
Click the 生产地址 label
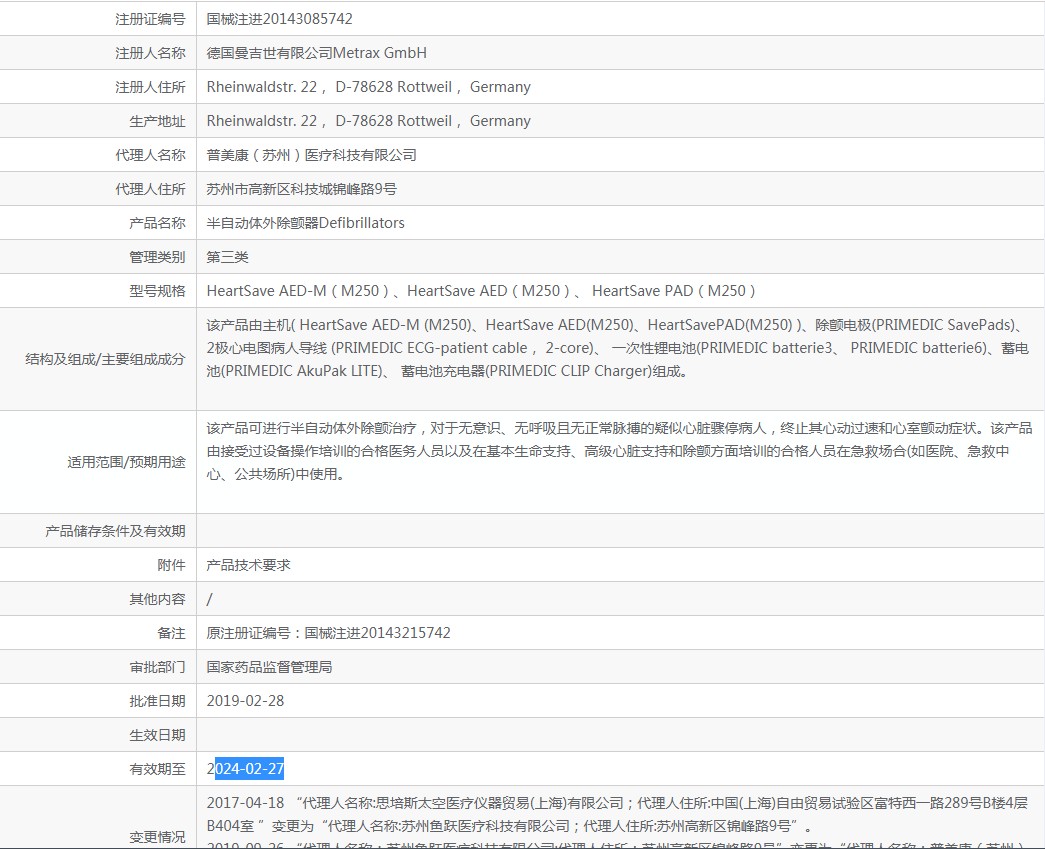click(157, 121)
